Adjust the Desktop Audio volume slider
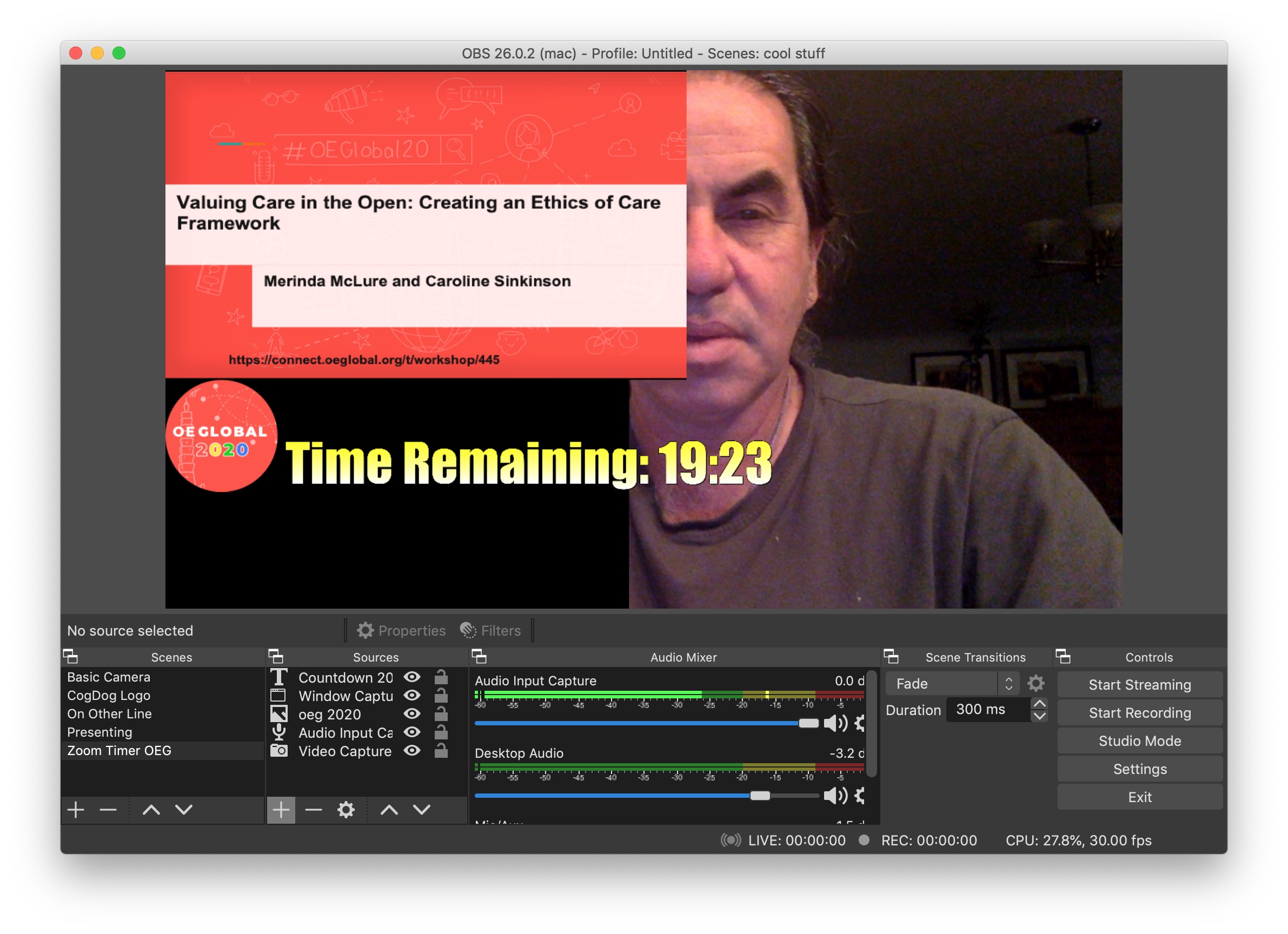This screenshot has width=1288, height=934. tap(760, 796)
